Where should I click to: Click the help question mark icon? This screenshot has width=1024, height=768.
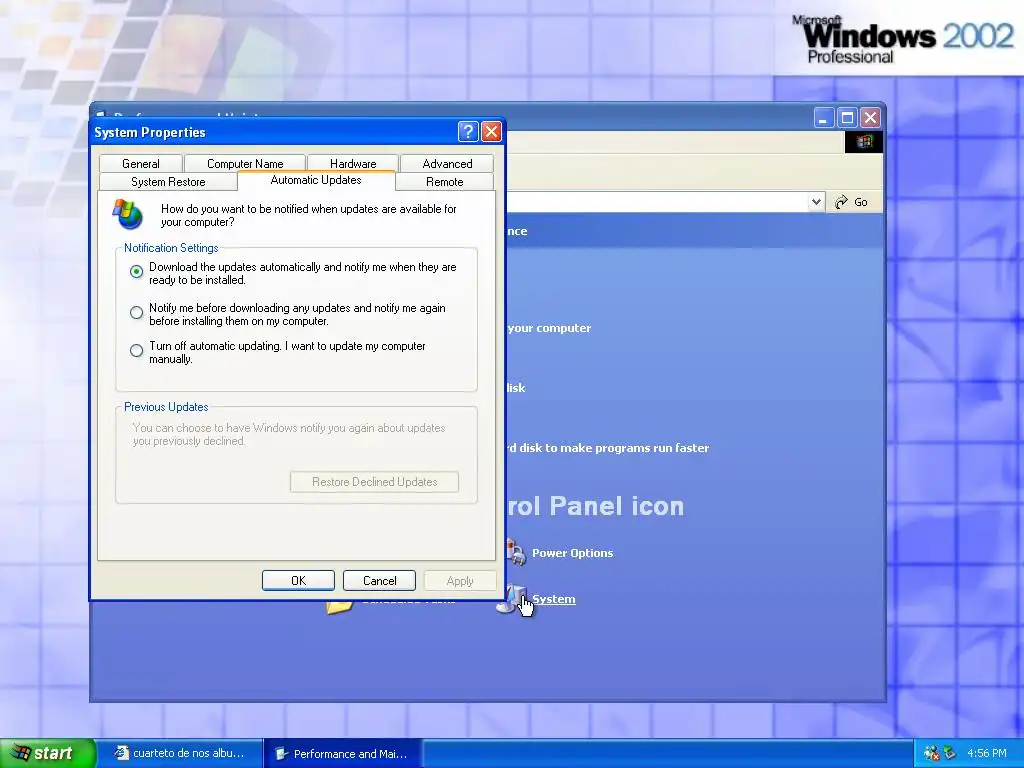tap(468, 132)
